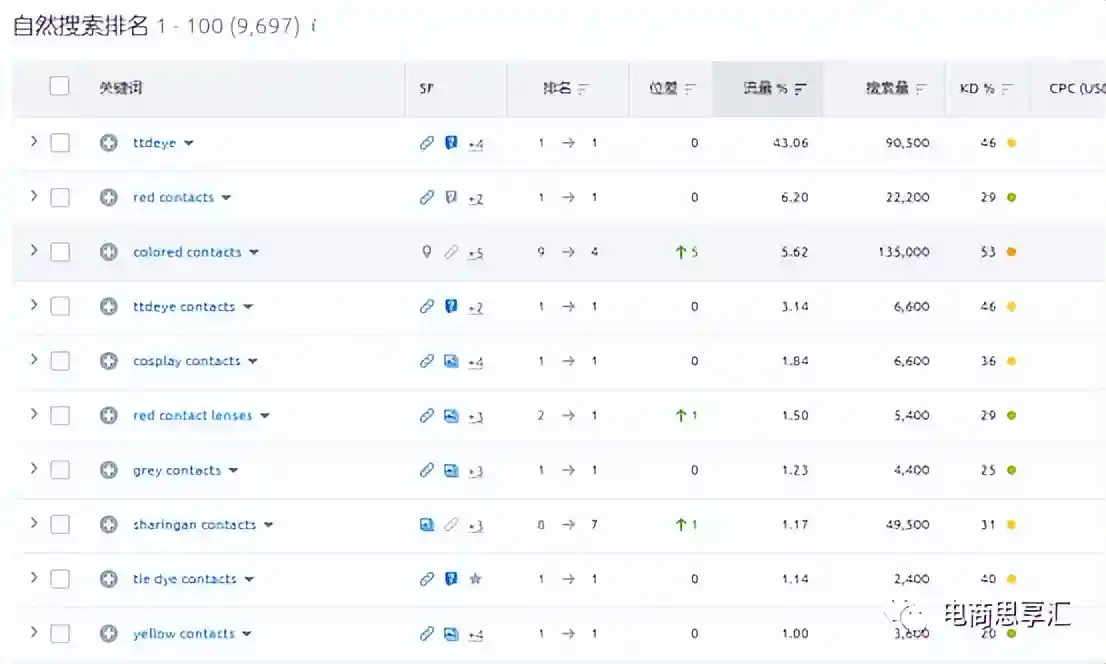1106x664 pixels.
Task: Check the box for grey contacts row
Action: click(60, 470)
